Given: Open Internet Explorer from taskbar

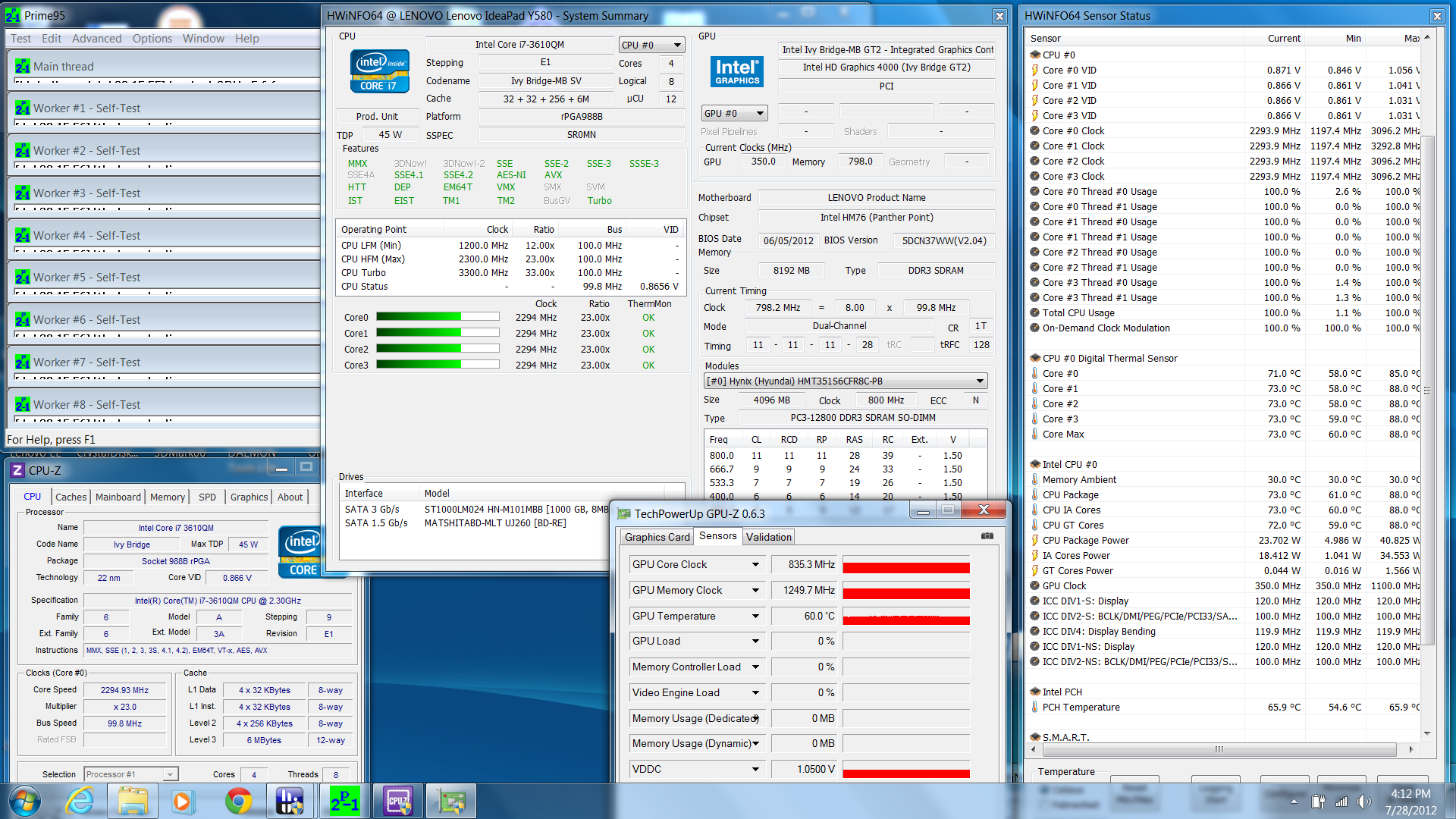Looking at the screenshot, I should (80, 802).
